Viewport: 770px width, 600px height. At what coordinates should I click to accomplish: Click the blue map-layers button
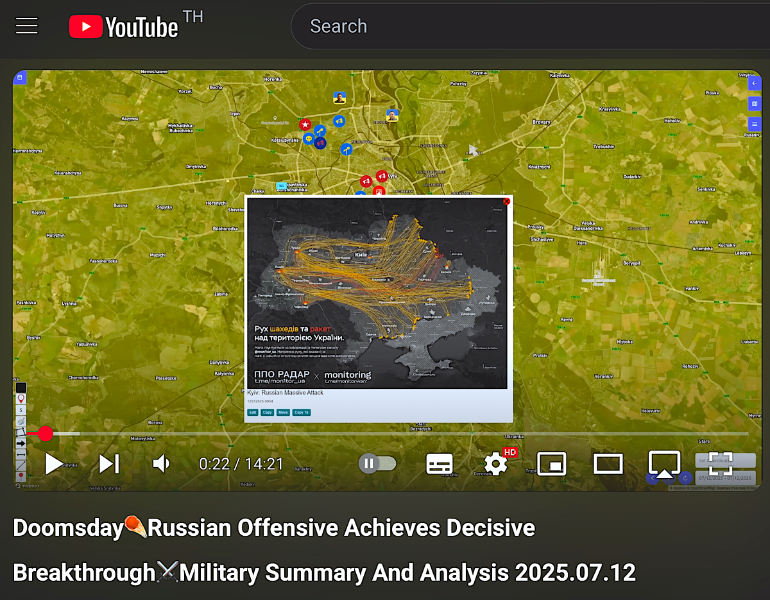754,104
